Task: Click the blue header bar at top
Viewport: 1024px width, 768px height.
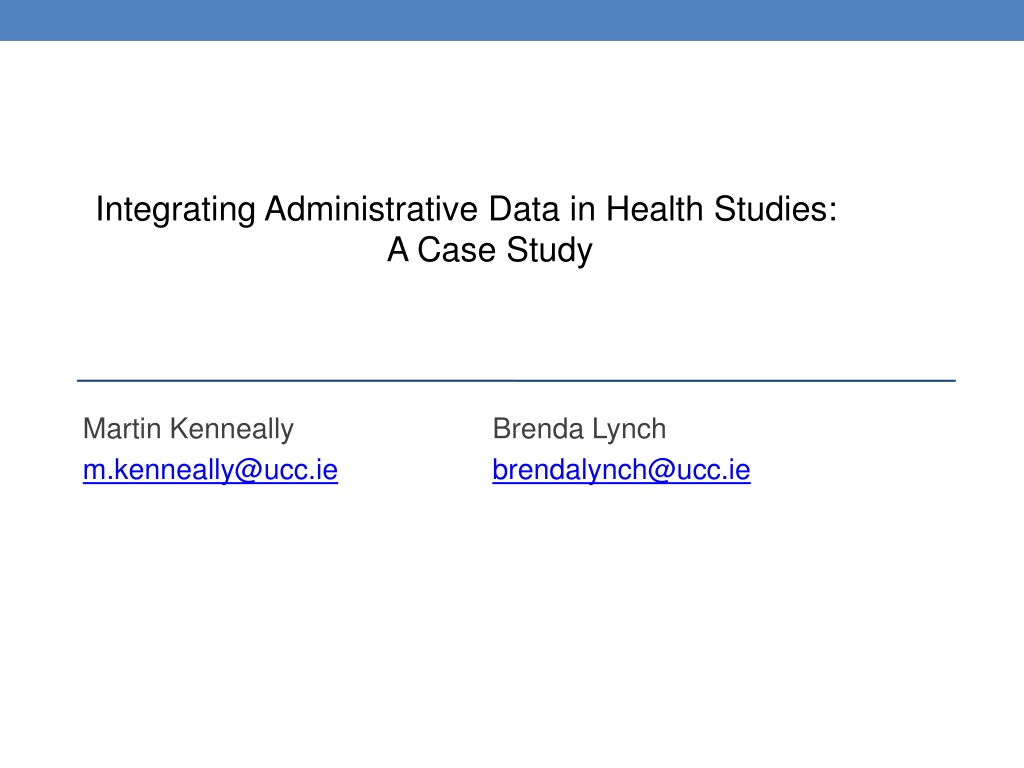Action: tap(512, 20)
